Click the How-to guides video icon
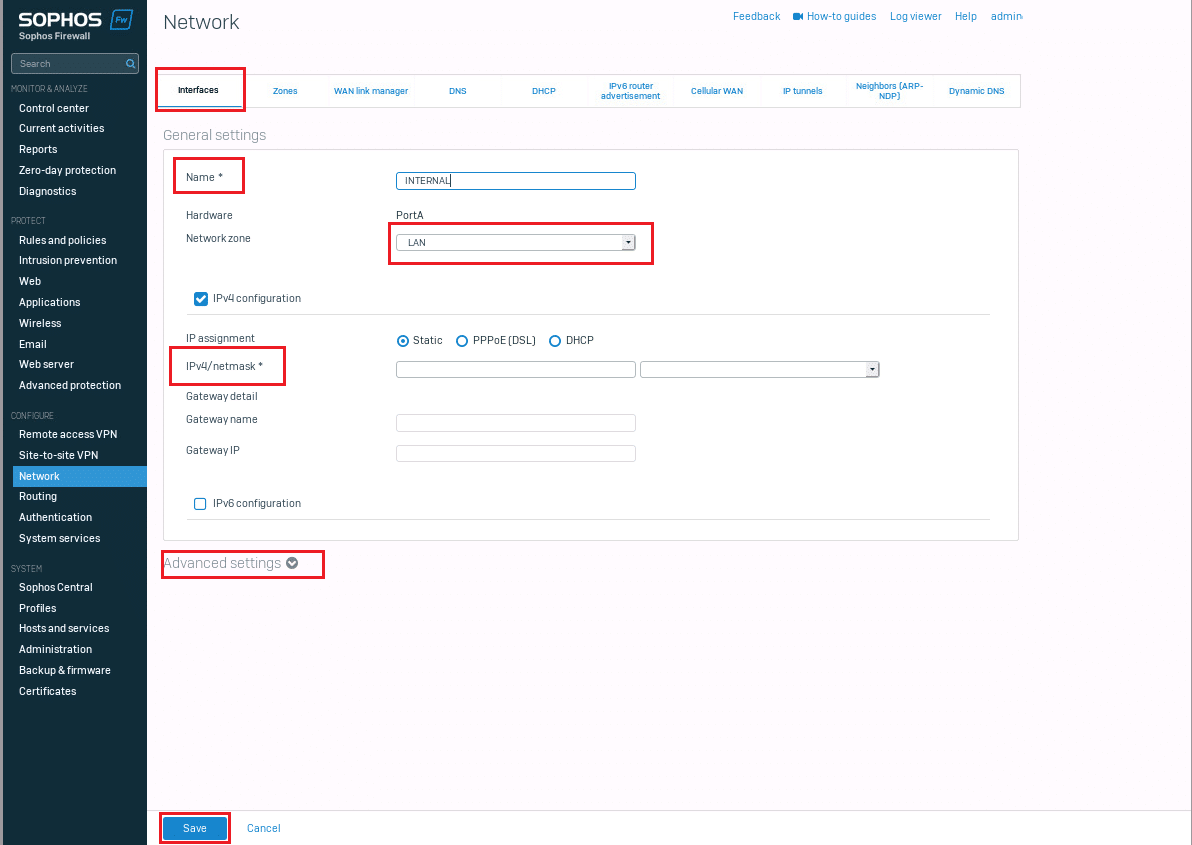The image size is (1192, 845). (x=798, y=17)
